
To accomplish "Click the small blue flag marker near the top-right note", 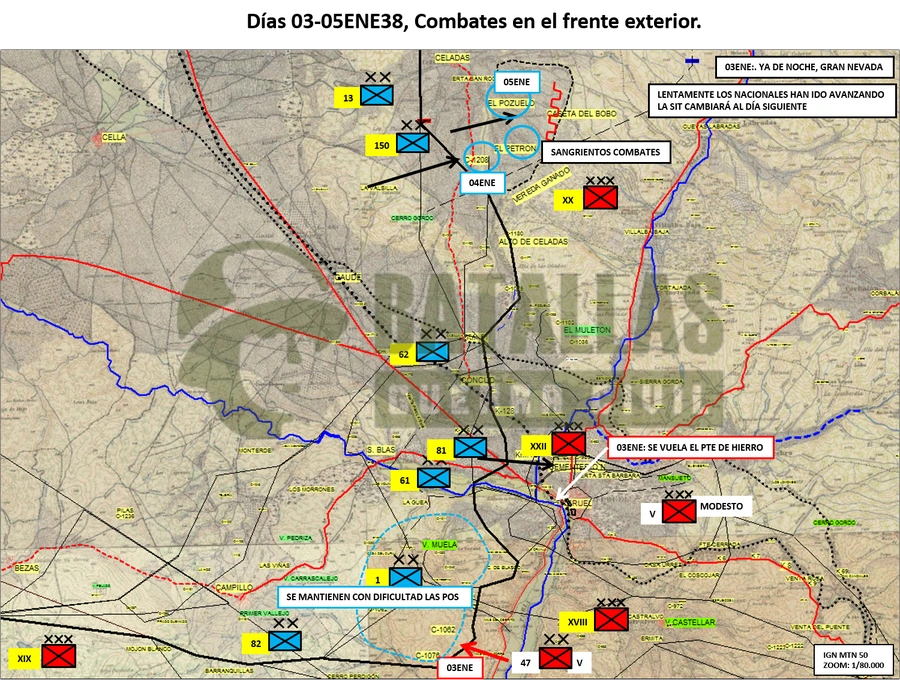I will 693,61.
